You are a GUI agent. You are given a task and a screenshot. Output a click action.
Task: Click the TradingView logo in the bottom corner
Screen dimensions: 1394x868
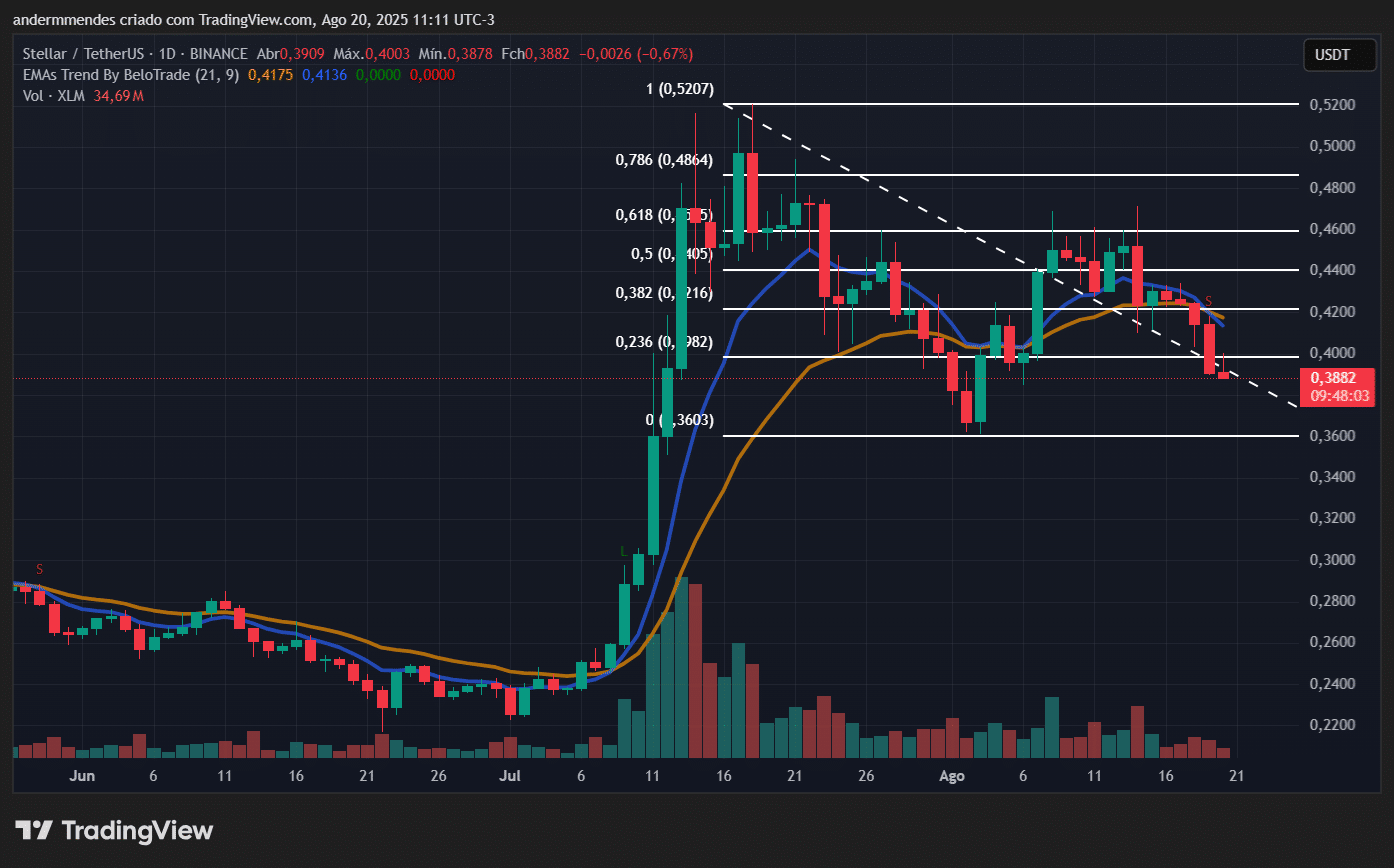click(113, 830)
